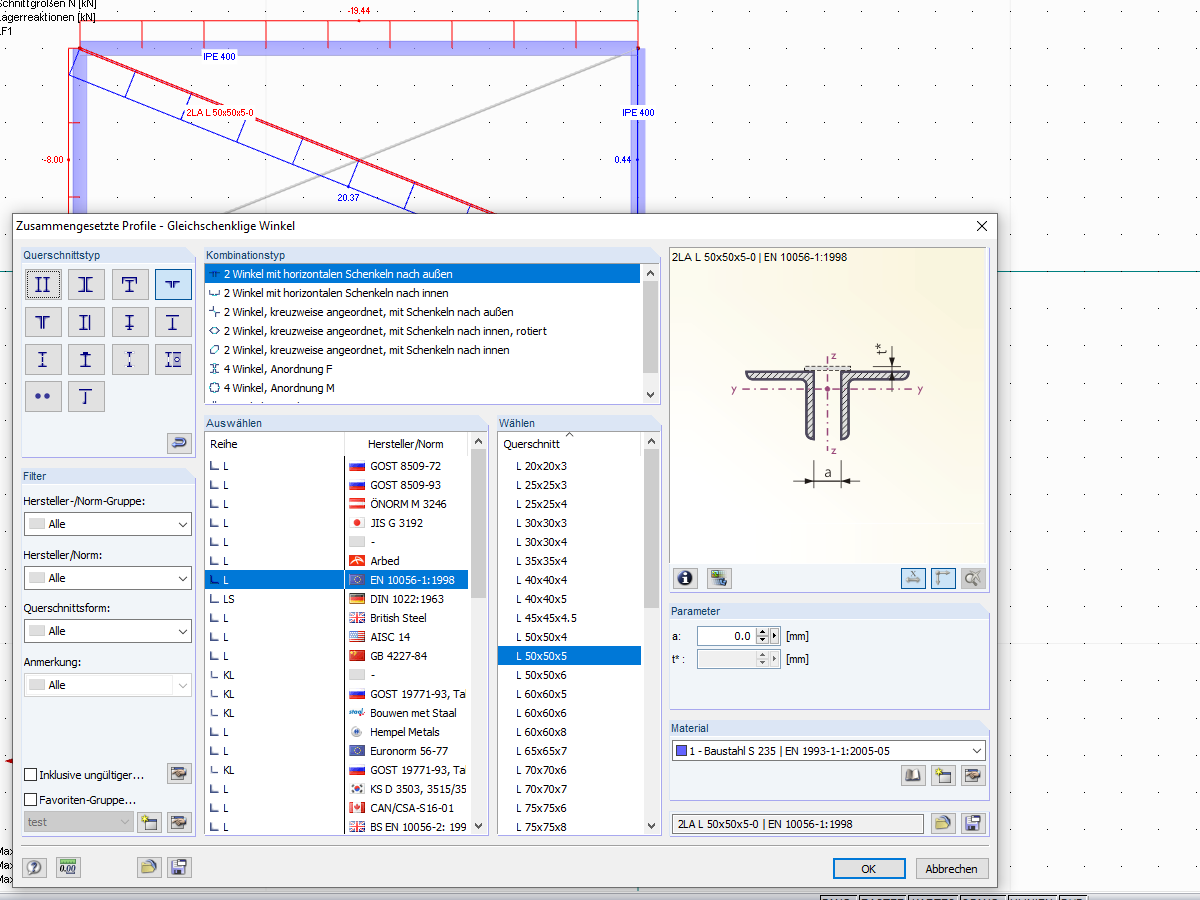Screen dimensions: 1200x900
Task: Select the Bouwen met Staal row
Action: click(x=337, y=713)
